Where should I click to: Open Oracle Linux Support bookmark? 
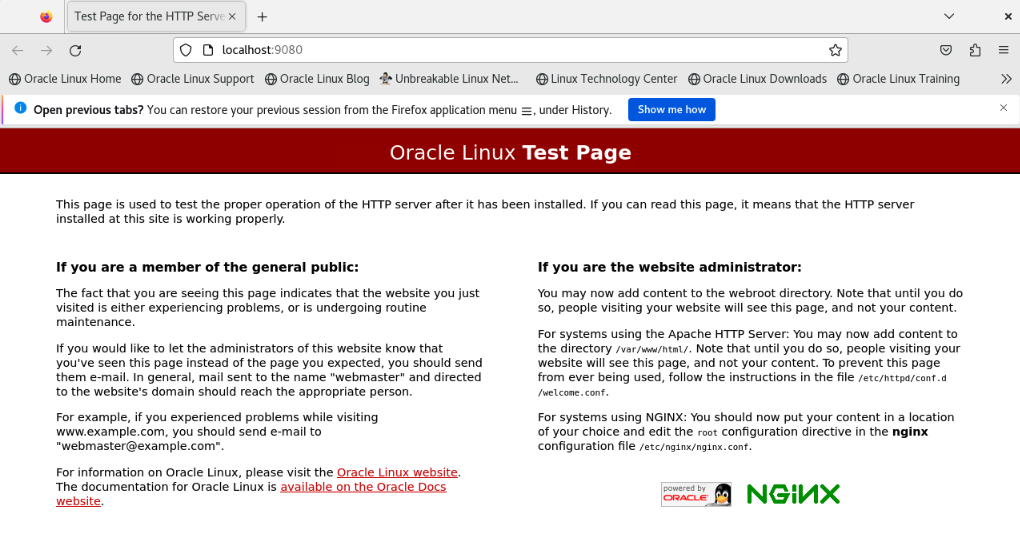(193, 79)
